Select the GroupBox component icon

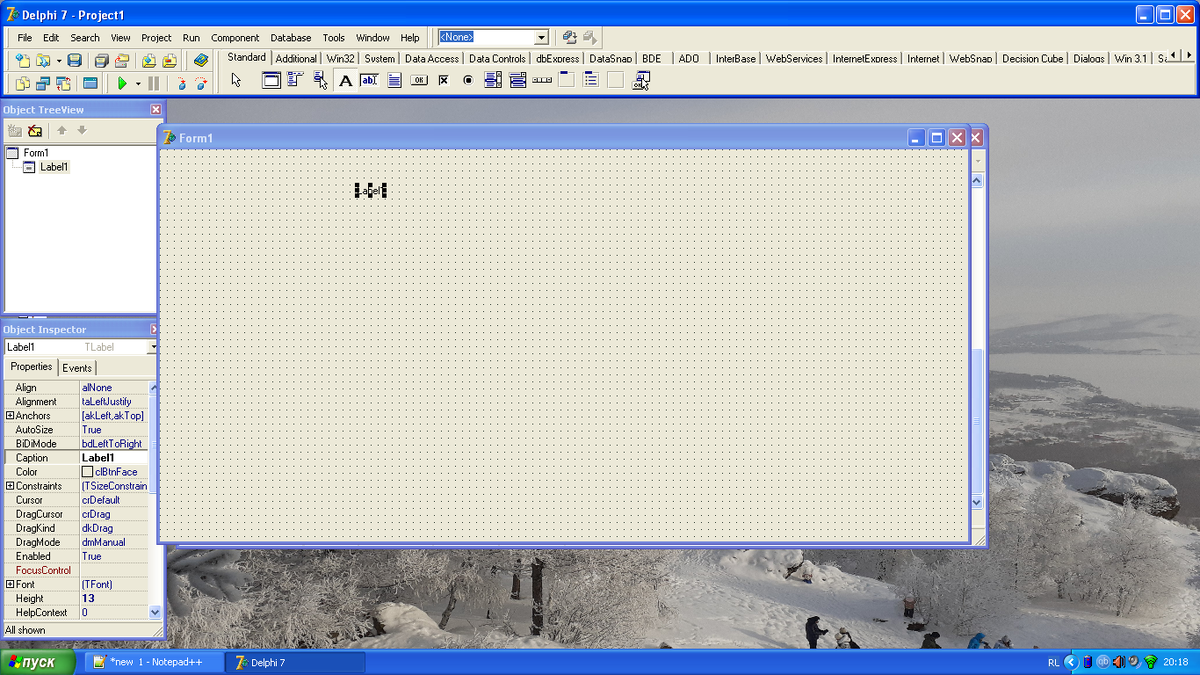click(x=566, y=80)
